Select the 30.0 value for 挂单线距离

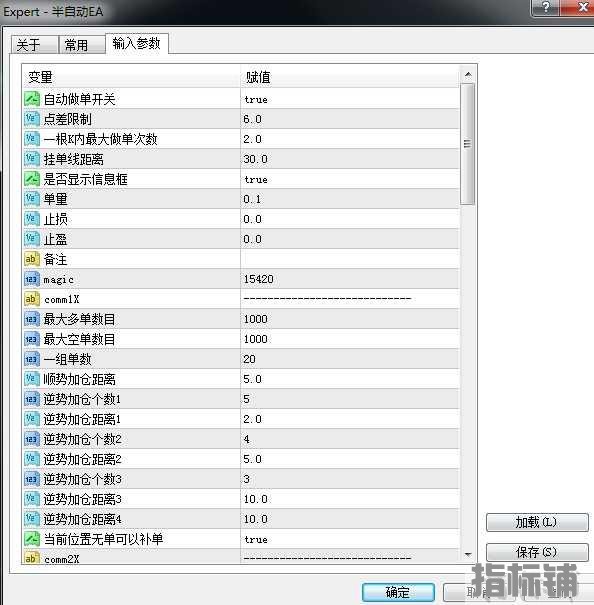click(256, 159)
